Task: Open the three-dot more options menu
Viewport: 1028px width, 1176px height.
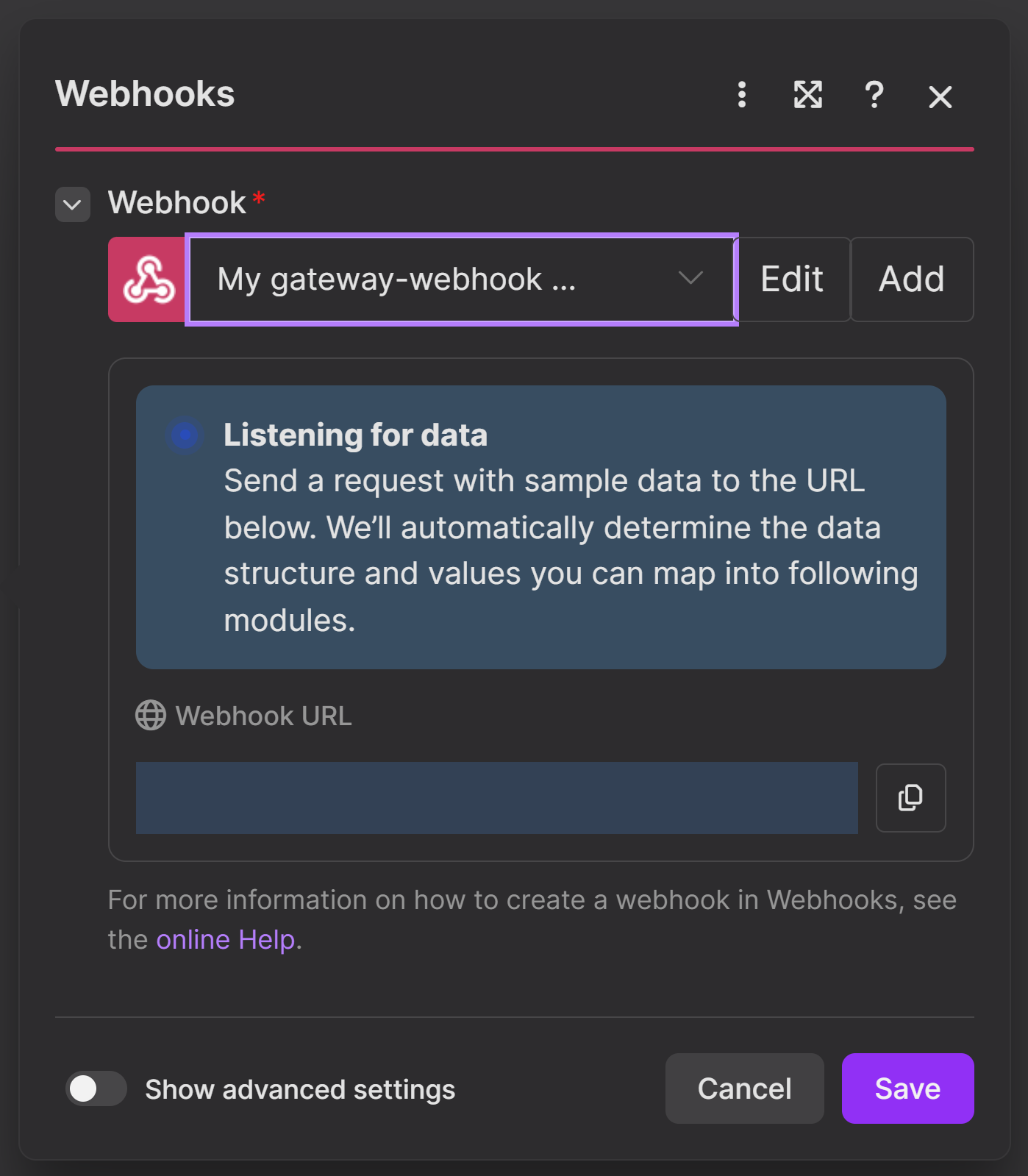Action: (742, 95)
